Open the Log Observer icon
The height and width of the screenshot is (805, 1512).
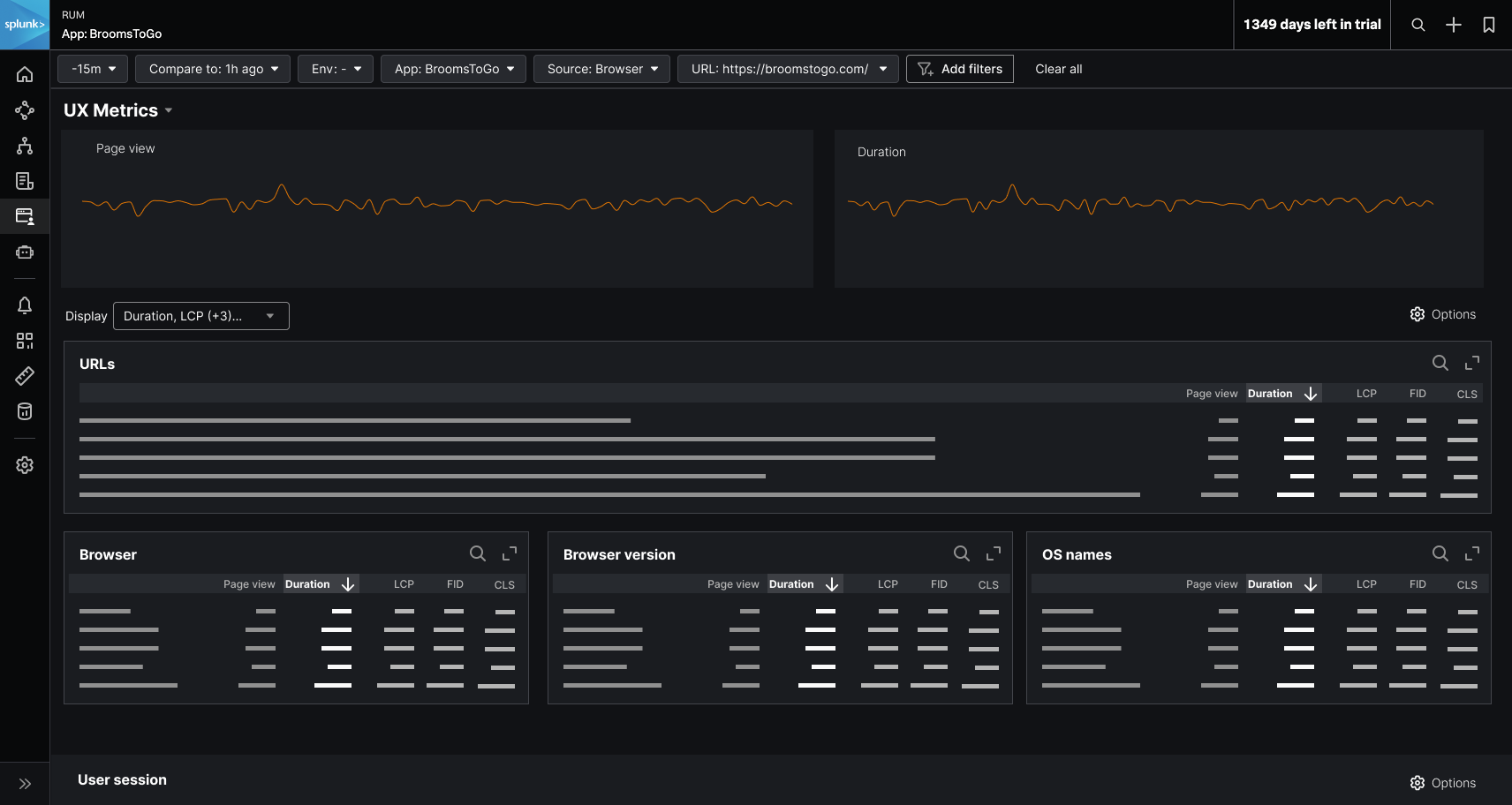(x=25, y=181)
